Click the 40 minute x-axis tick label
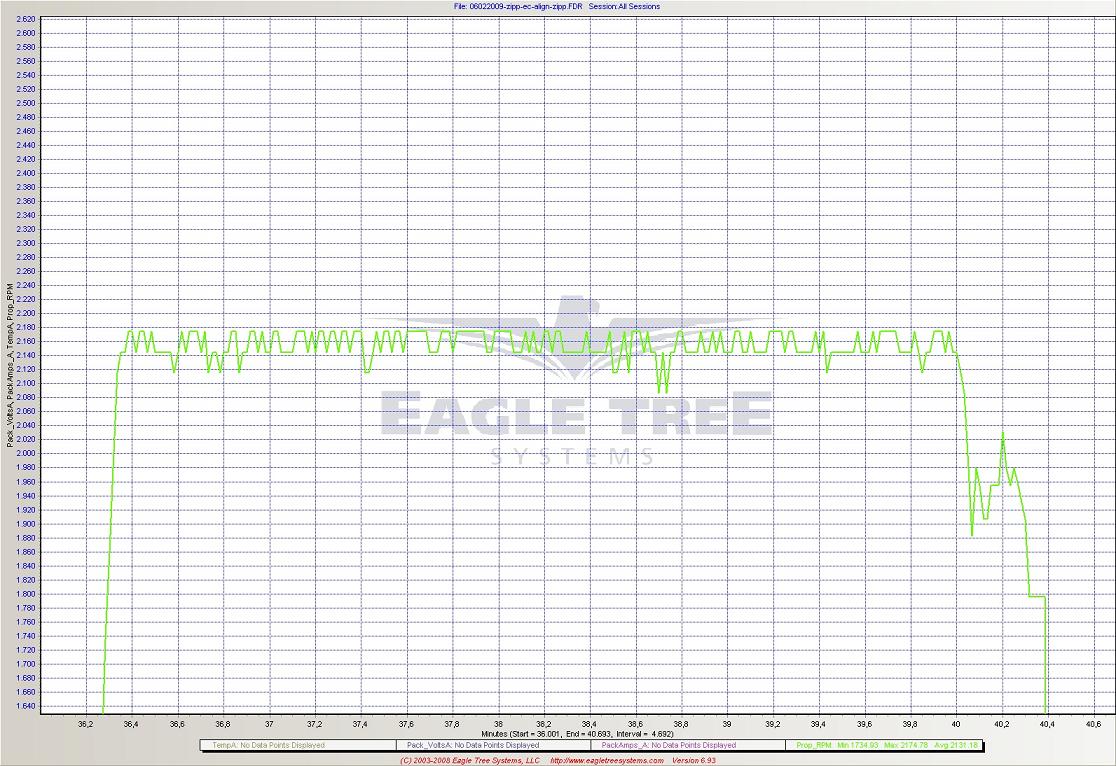The width and height of the screenshot is (1116, 766). (955, 723)
